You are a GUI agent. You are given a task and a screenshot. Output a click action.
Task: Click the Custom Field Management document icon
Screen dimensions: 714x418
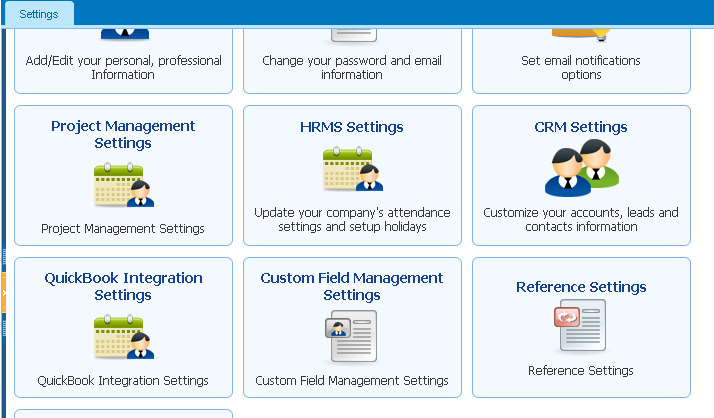(x=351, y=336)
